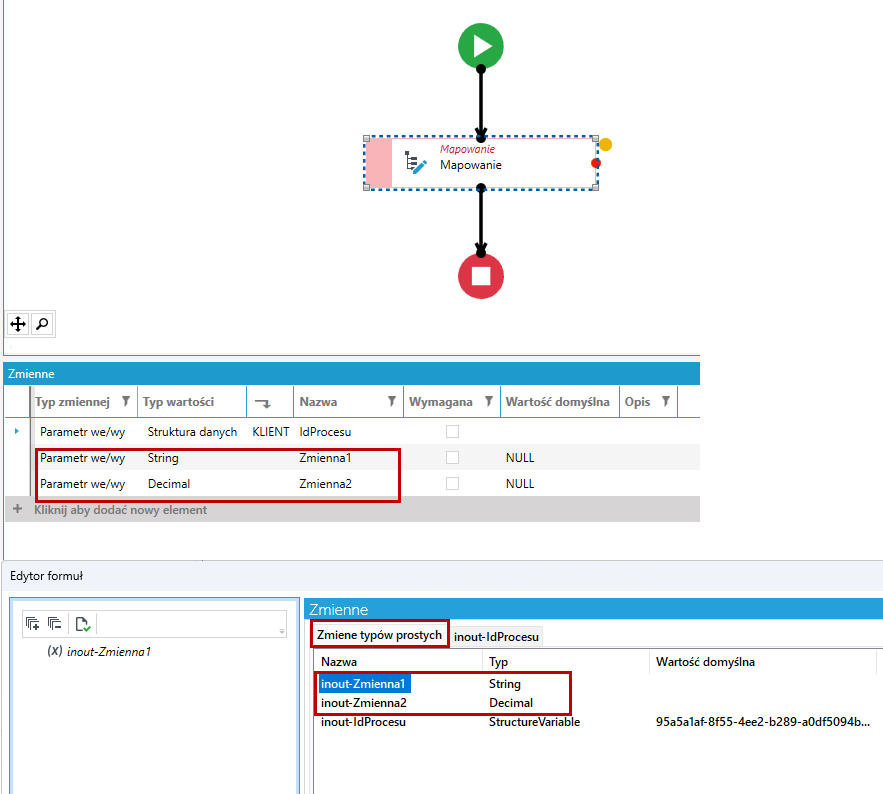Select the Mapowanie node tree-edit icon
This screenshot has width=883, height=794.
point(416,163)
